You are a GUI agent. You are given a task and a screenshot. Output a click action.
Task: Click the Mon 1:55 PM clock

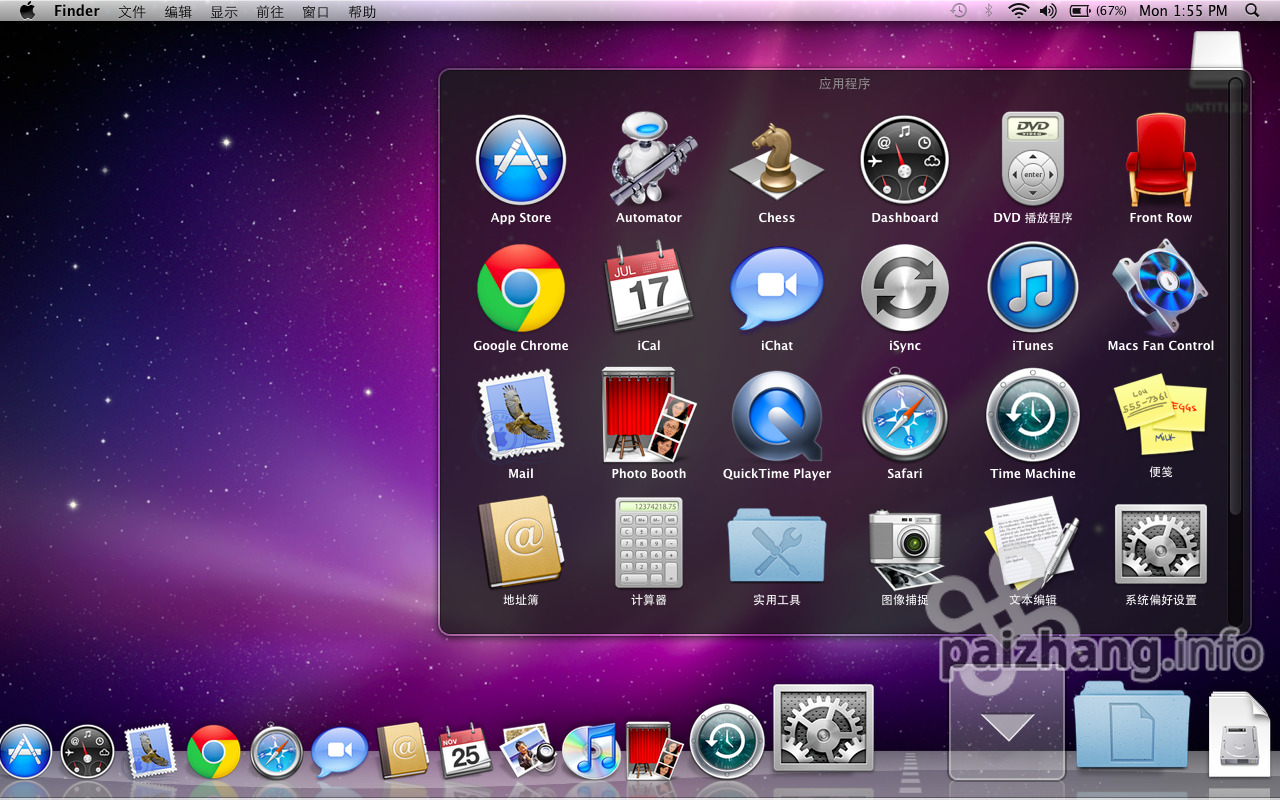(x=1183, y=11)
